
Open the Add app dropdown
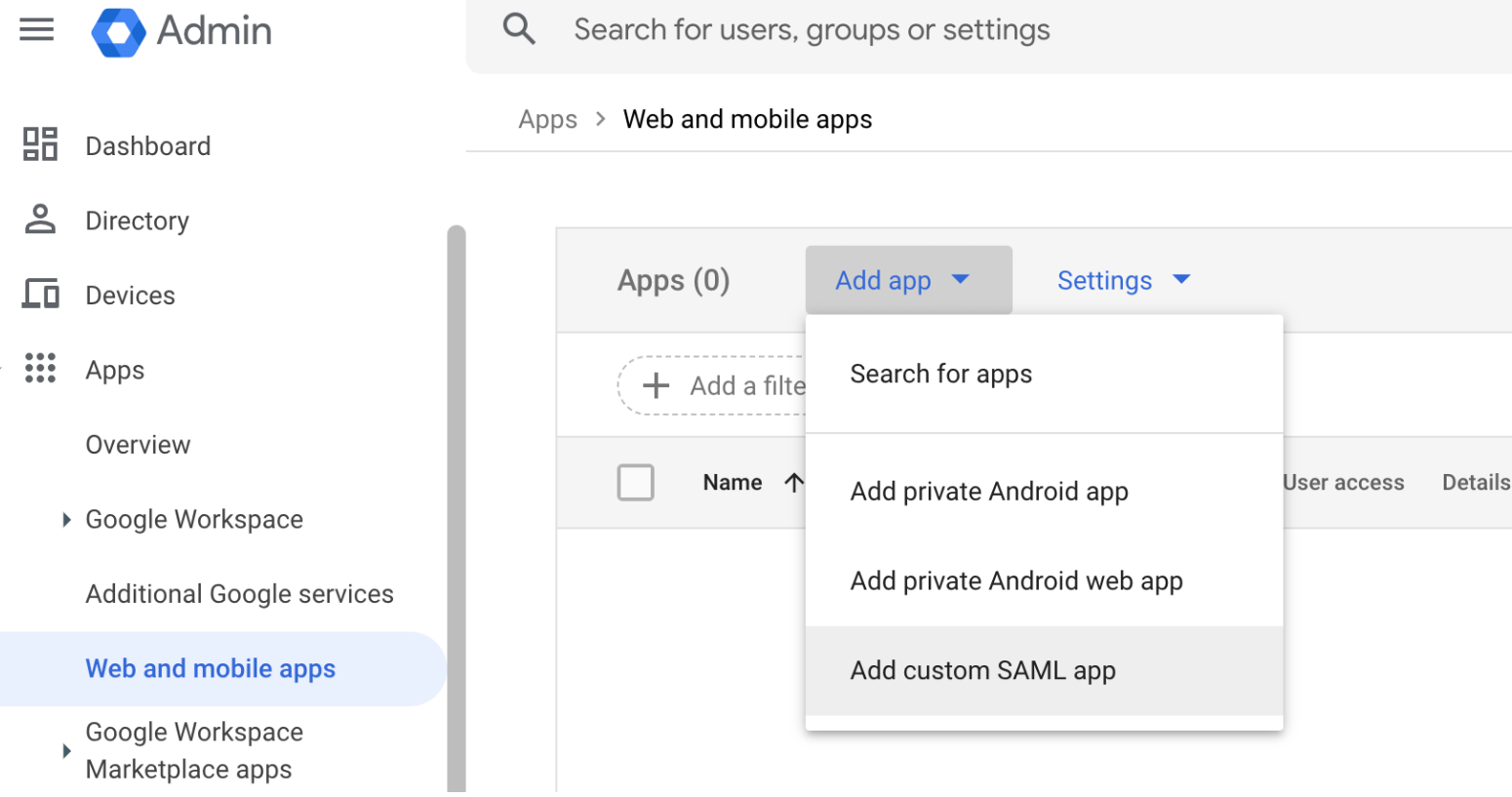coord(907,280)
